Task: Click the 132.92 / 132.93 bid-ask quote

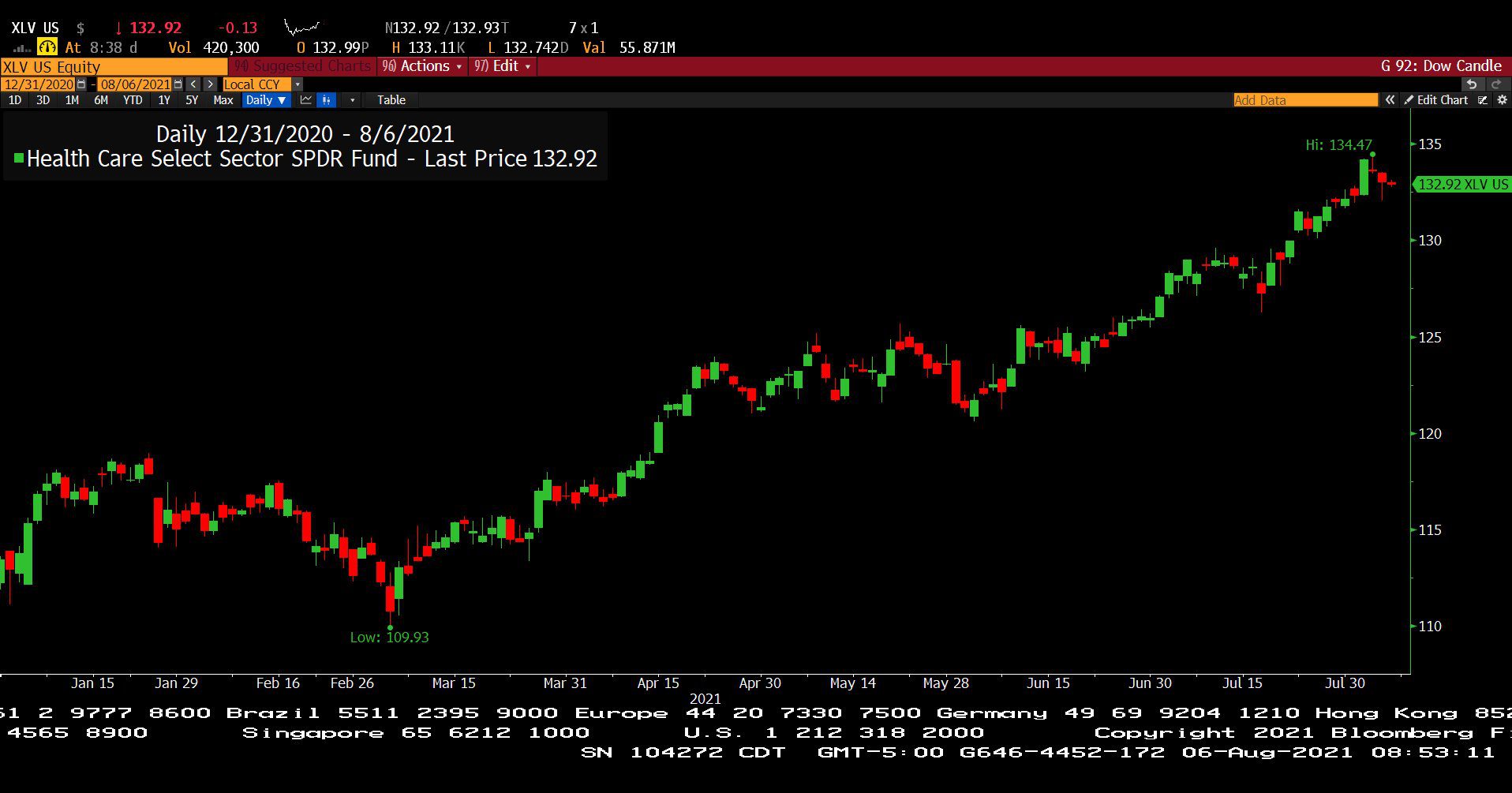Action: click(446, 28)
